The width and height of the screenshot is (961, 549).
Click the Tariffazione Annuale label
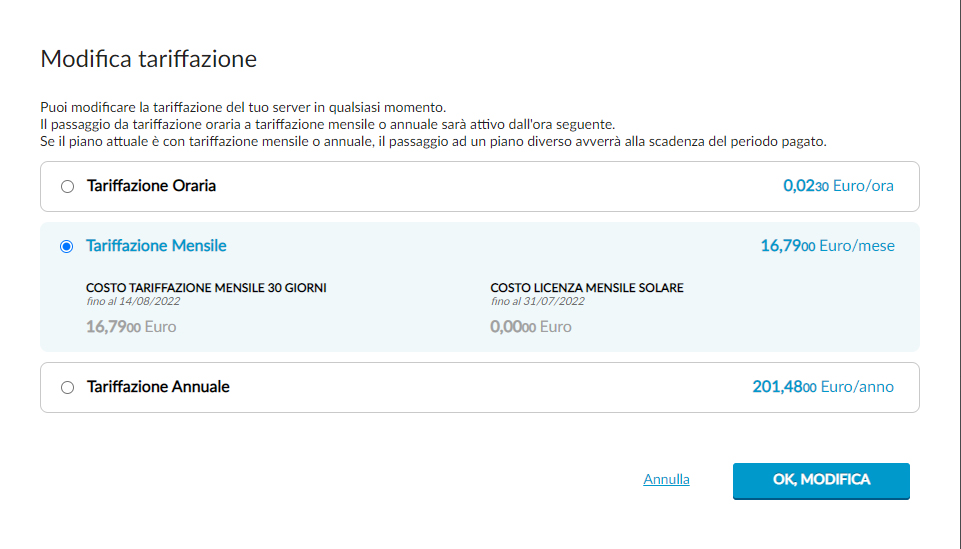tap(158, 387)
